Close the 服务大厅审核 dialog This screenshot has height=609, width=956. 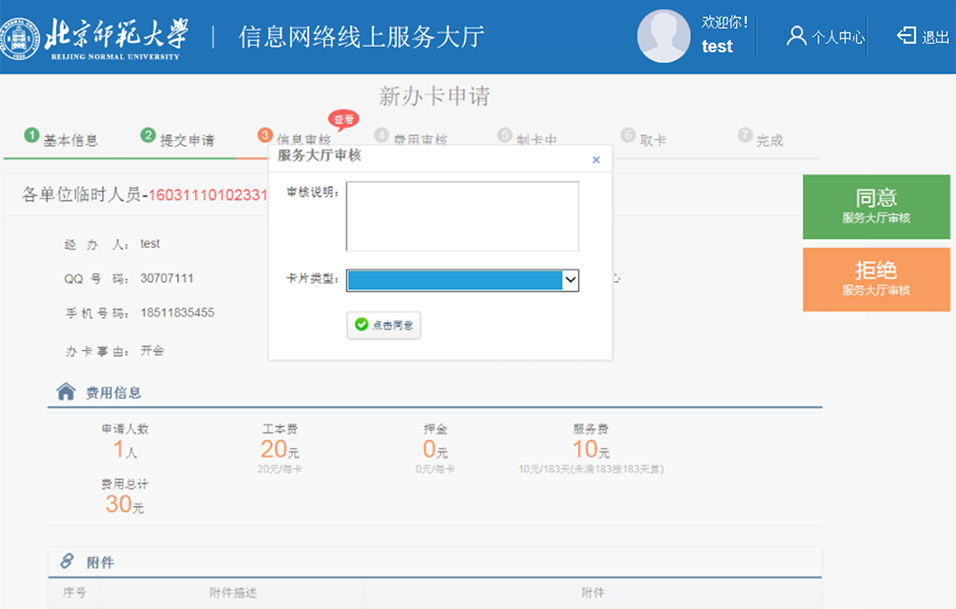(x=596, y=159)
